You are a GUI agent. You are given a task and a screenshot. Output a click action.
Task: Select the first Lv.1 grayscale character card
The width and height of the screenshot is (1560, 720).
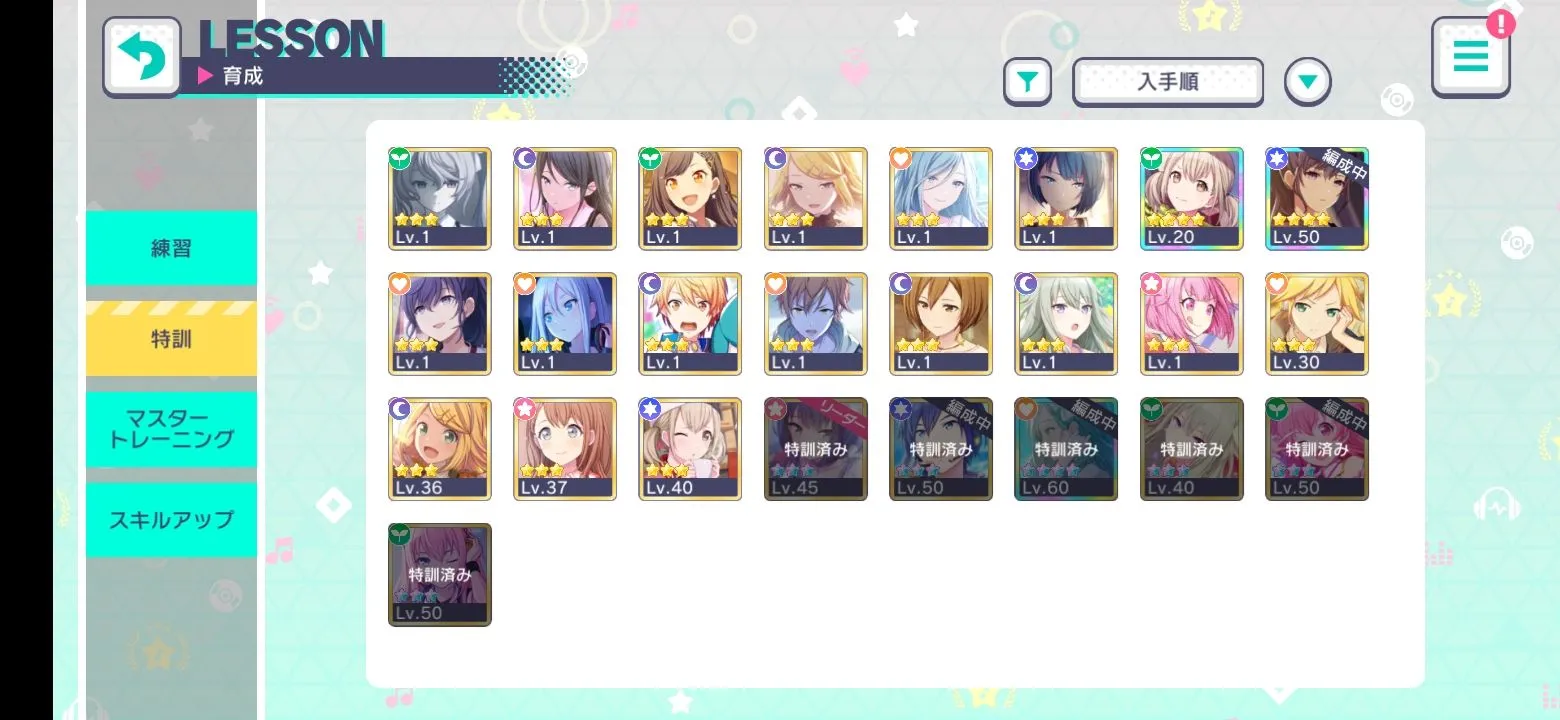point(440,199)
